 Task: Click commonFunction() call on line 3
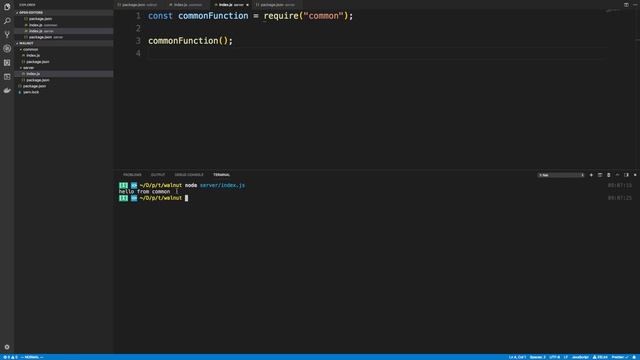[x=190, y=41]
